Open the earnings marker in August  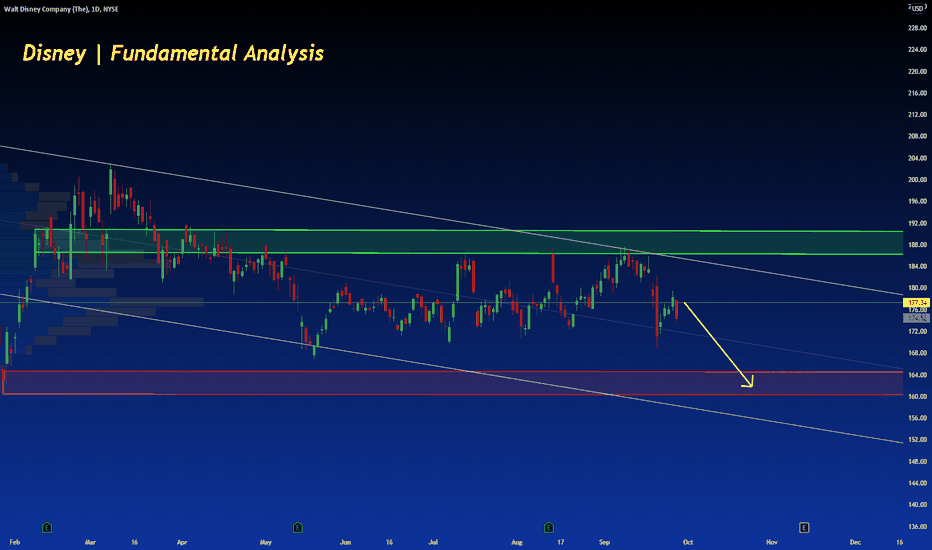[x=549, y=527]
